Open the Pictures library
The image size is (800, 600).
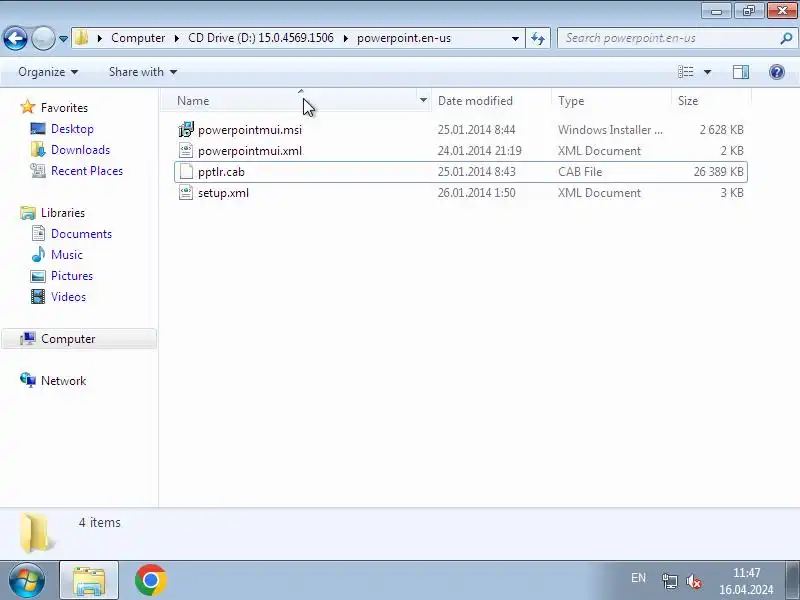(72, 276)
